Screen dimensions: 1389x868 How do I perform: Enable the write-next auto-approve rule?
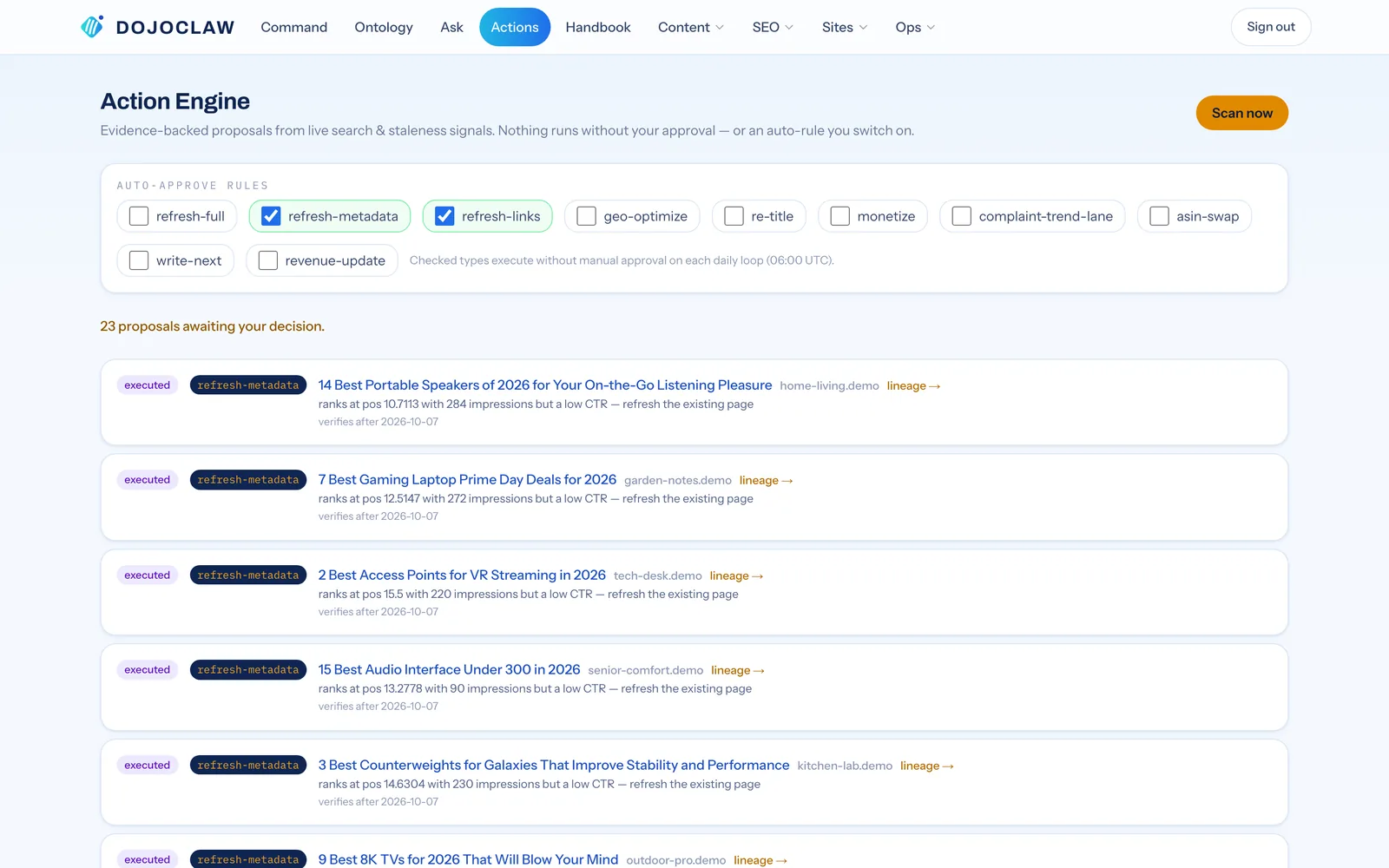[x=139, y=260]
